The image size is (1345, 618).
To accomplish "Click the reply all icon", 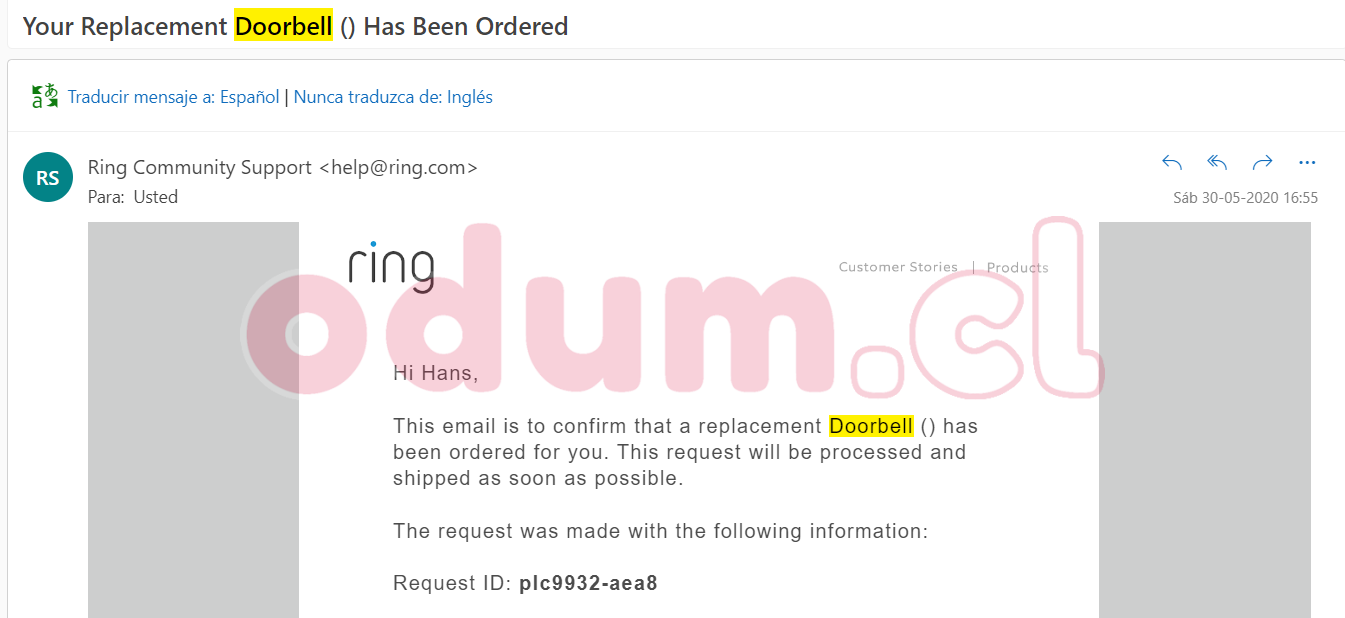I will click(1217, 163).
